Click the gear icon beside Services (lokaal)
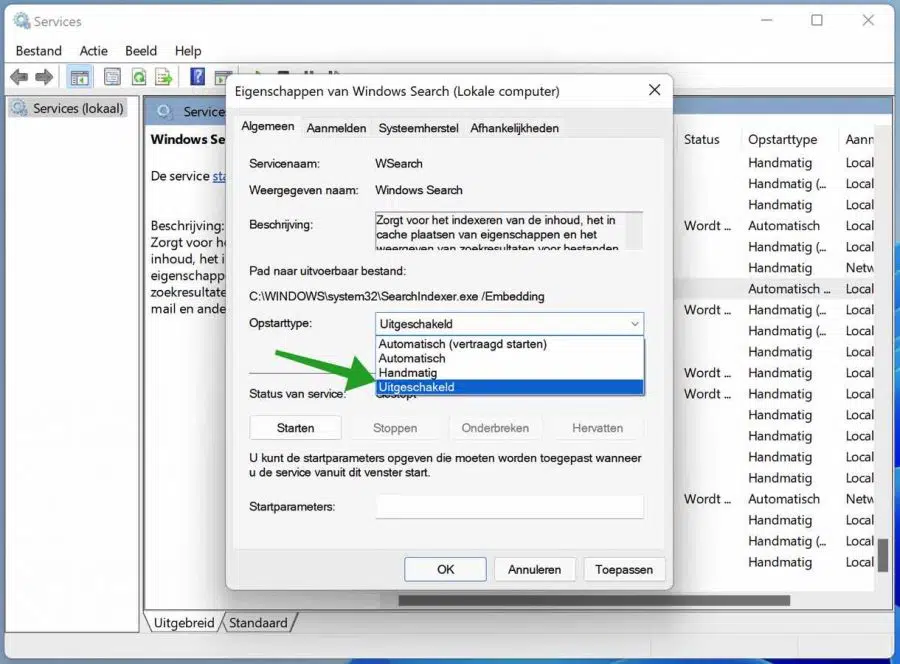Viewport: 900px width, 664px height. tap(20, 108)
